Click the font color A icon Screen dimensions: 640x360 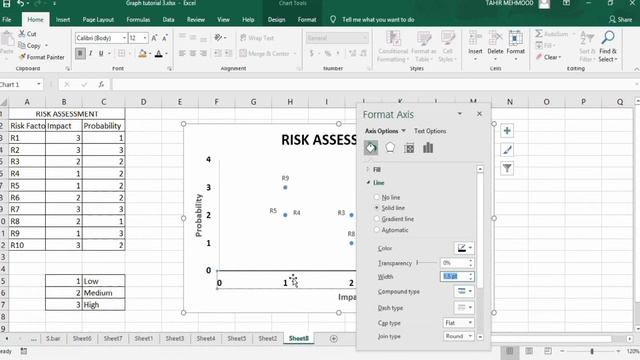pyautogui.click(x=159, y=53)
